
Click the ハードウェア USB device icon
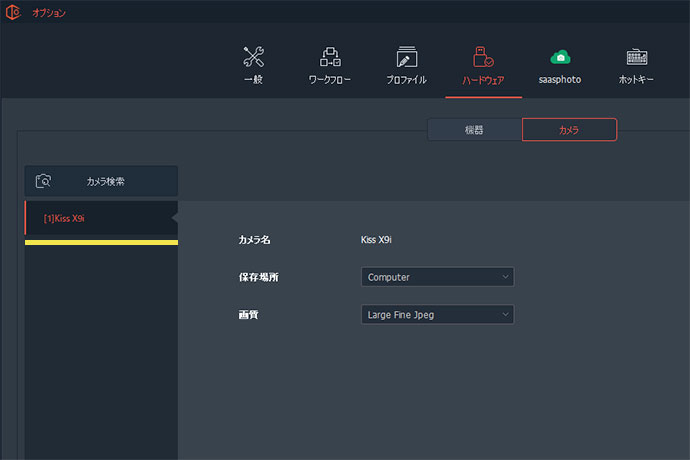coord(484,57)
